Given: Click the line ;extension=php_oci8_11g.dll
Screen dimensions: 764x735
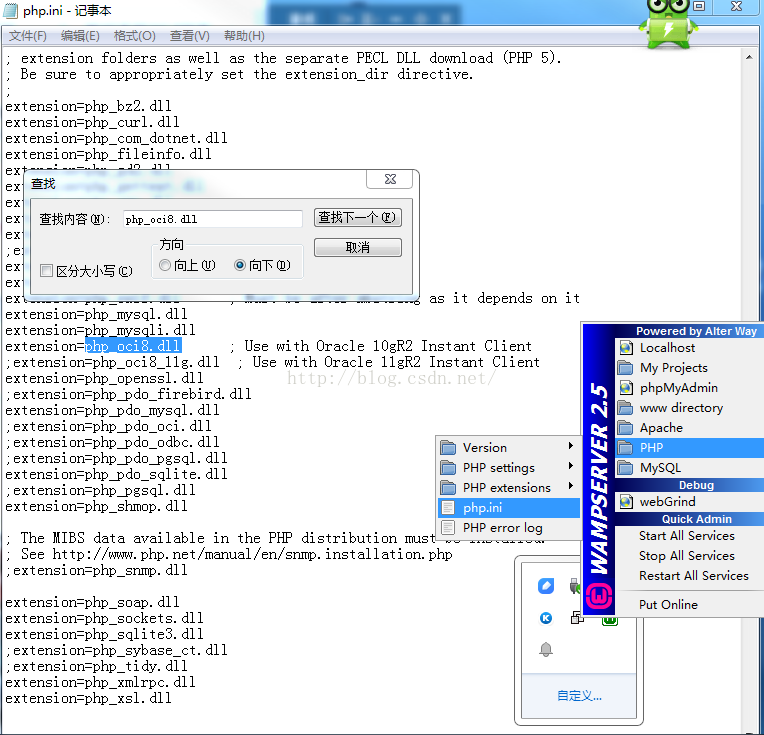Looking at the screenshot, I should pos(112,362).
